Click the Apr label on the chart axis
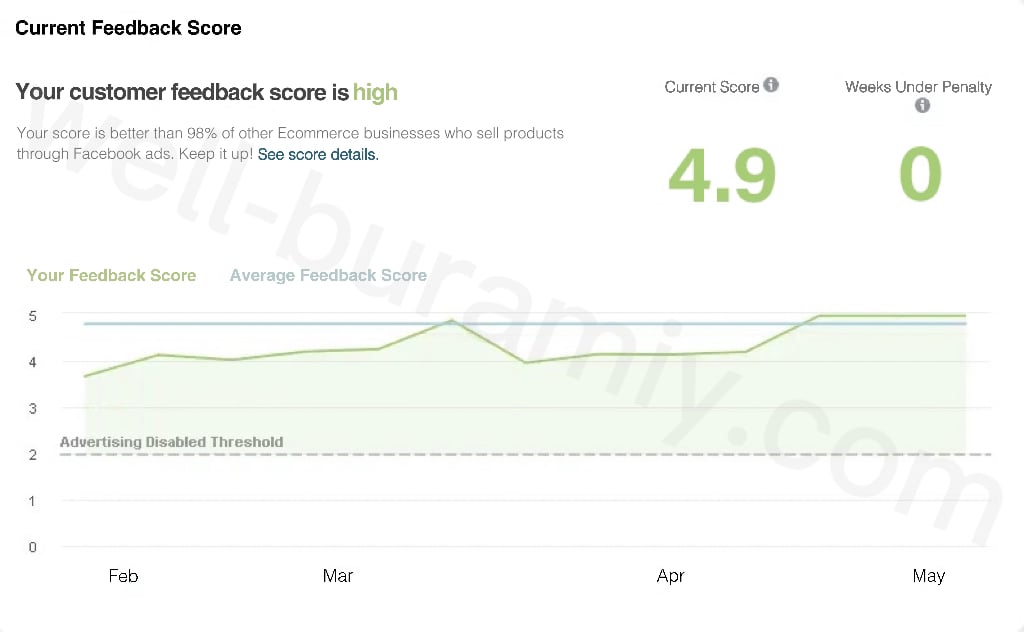This screenshot has width=1024, height=632. pos(671,576)
